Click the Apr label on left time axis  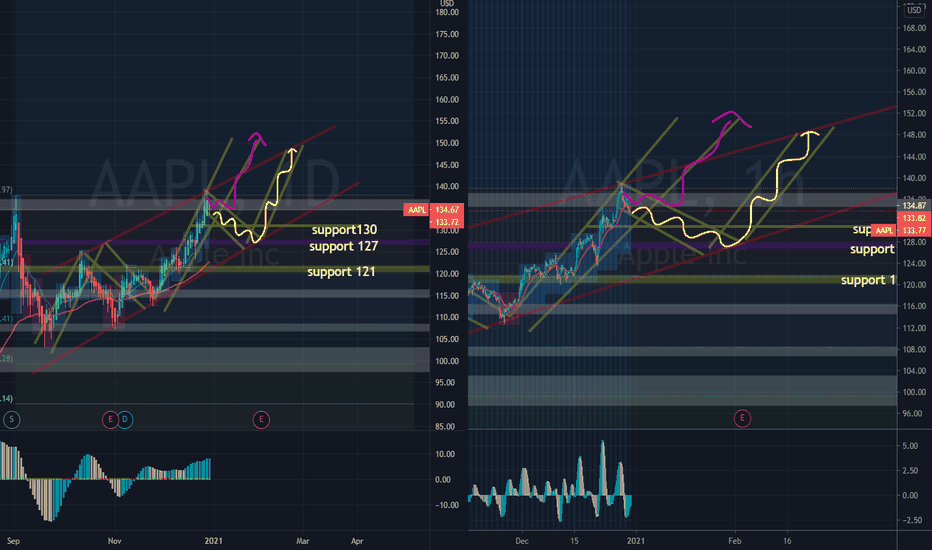pyautogui.click(x=357, y=541)
